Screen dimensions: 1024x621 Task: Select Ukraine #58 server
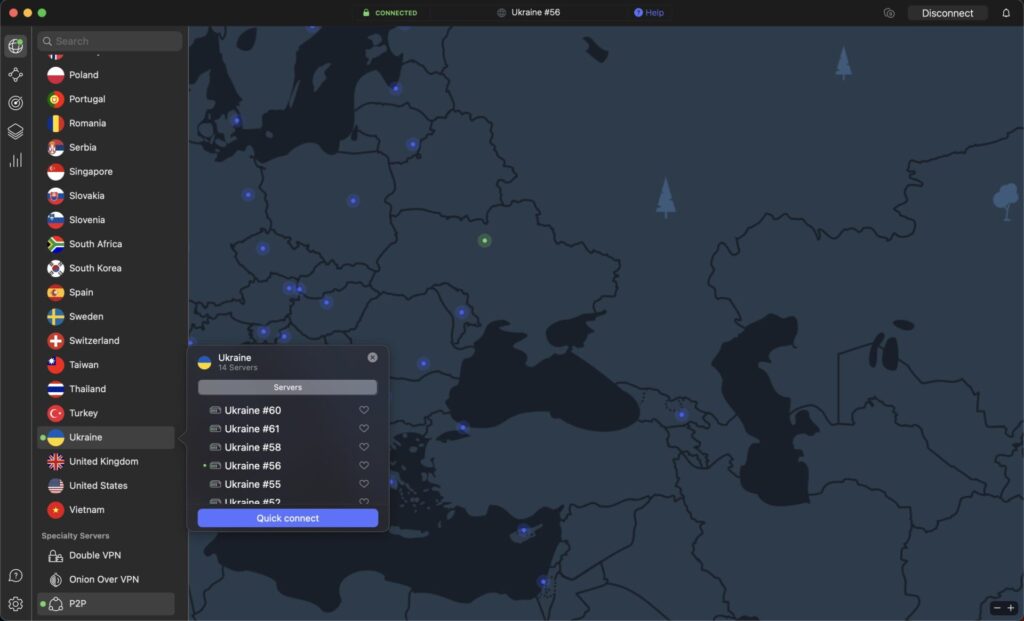pyautogui.click(x=252, y=447)
